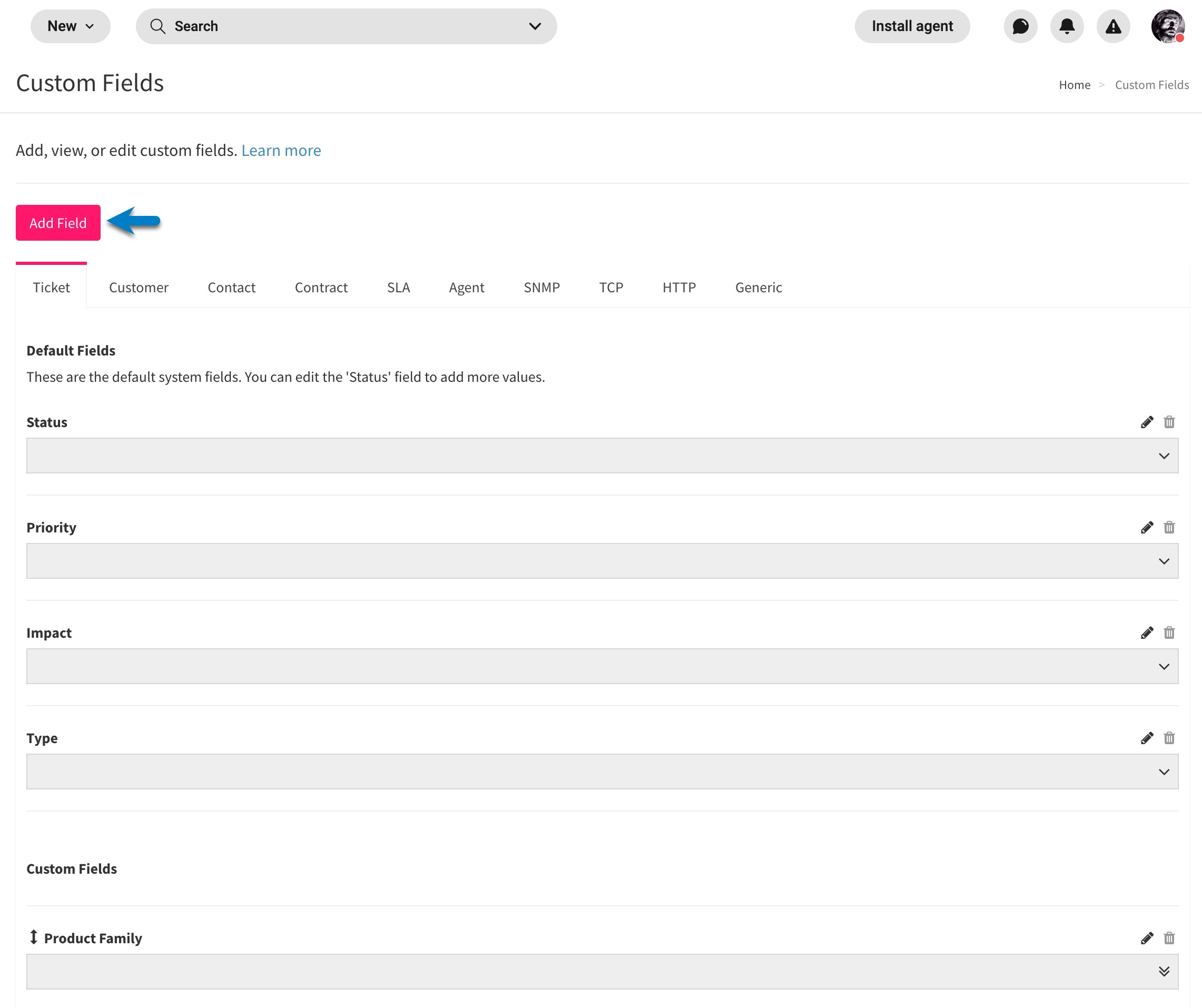Viewport: 1202px width, 1008px height.
Task: Open the user profile avatar menu
Action: pos(1167,26)
